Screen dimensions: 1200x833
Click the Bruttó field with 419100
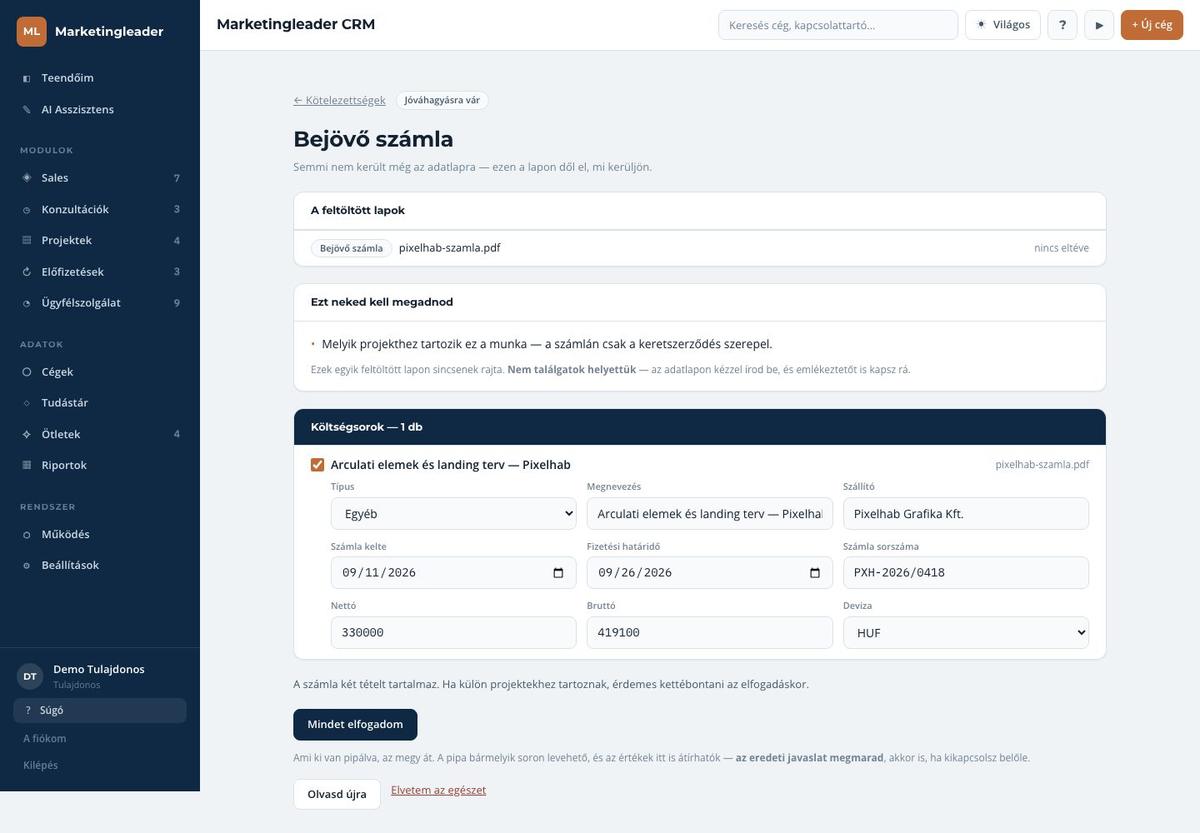click(710, 633)
